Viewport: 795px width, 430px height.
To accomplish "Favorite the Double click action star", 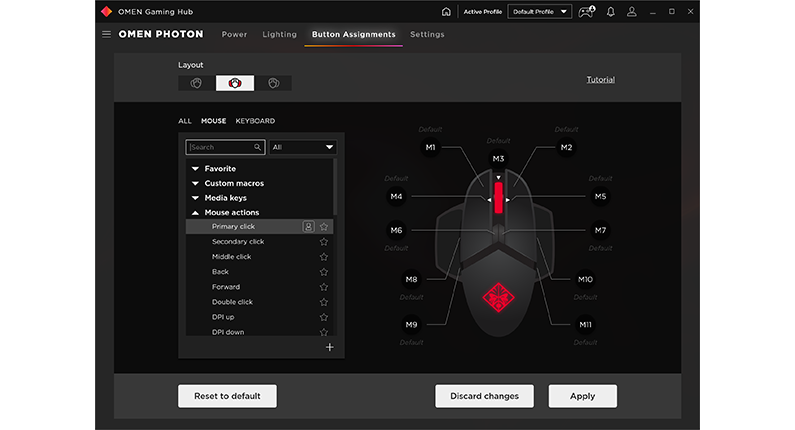I will pos(324,302).
